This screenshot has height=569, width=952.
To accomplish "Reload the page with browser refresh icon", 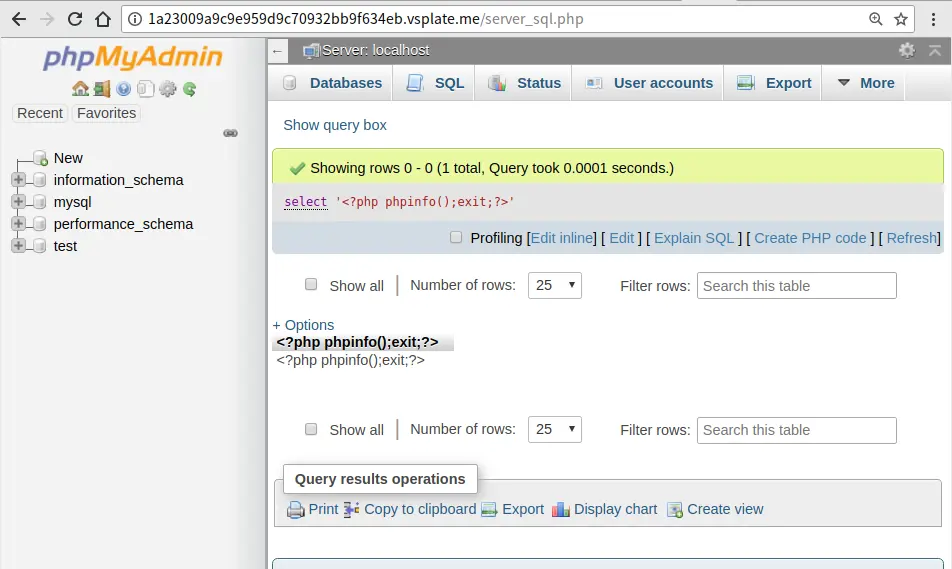I will [75, 19].
